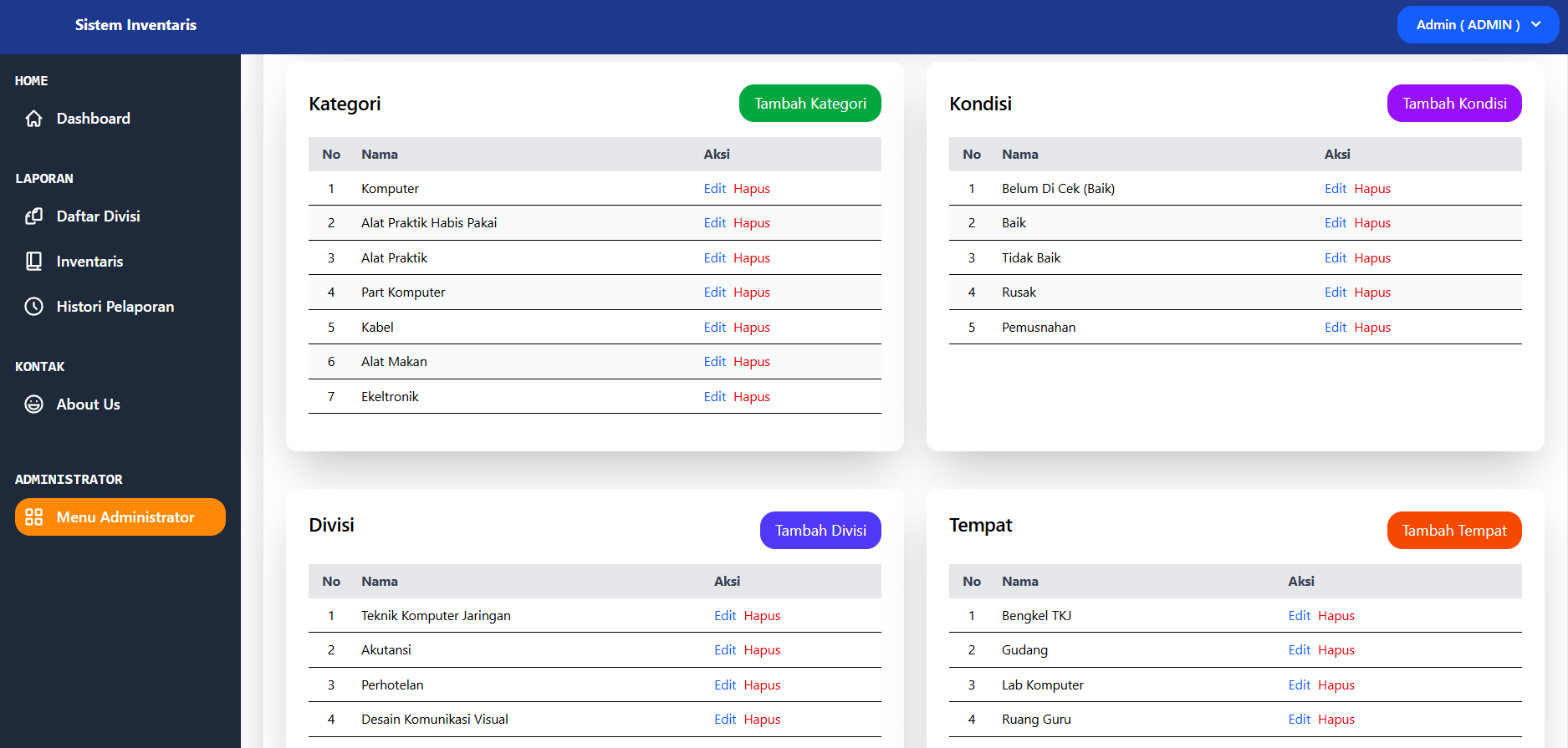Open the Inventaris menu
This screenshot has height=748, width=1568.
120,262
